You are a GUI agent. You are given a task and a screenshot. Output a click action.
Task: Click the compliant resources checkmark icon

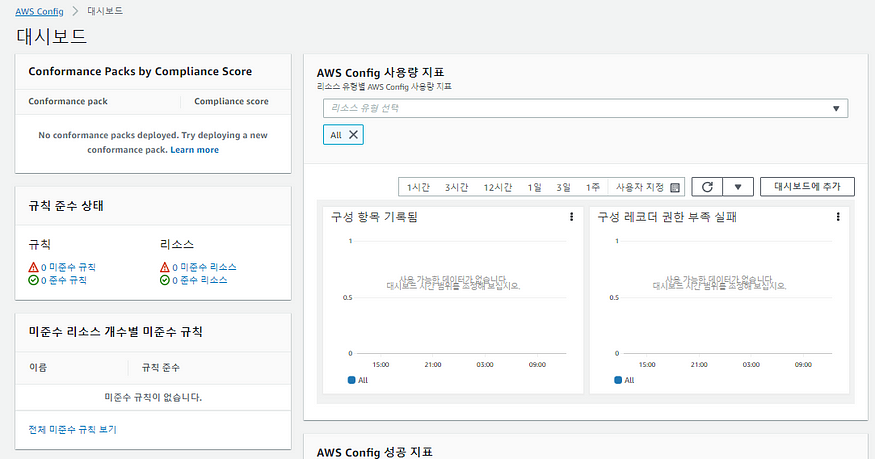point(165,280)
